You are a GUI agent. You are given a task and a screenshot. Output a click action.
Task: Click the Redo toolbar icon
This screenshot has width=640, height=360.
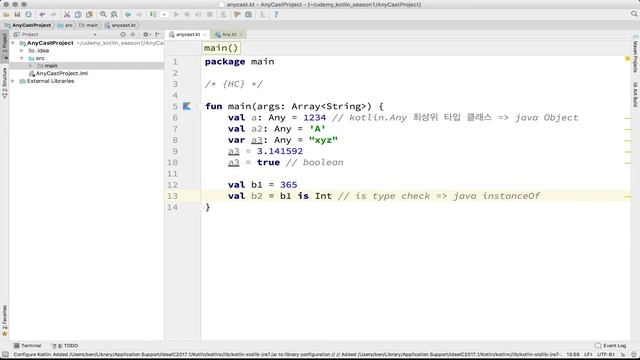coord(53,15)
